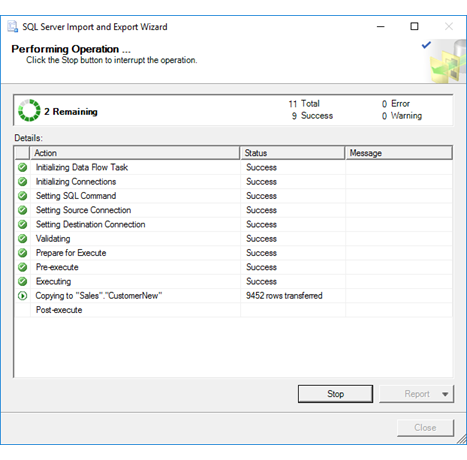Click the success icon beside Validating
467x460 pixels.
(x=22, y=239)
